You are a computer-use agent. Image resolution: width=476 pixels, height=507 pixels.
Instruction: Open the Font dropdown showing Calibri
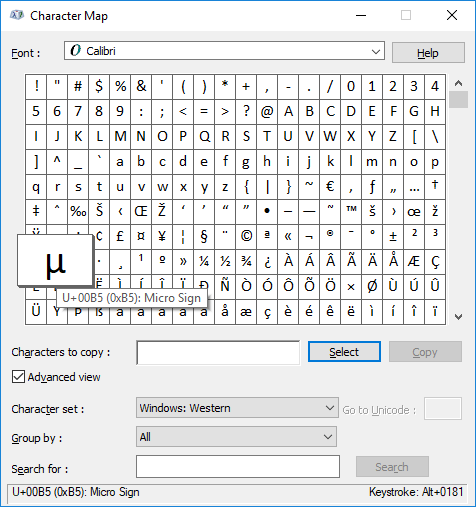click(x=224, y=51)
